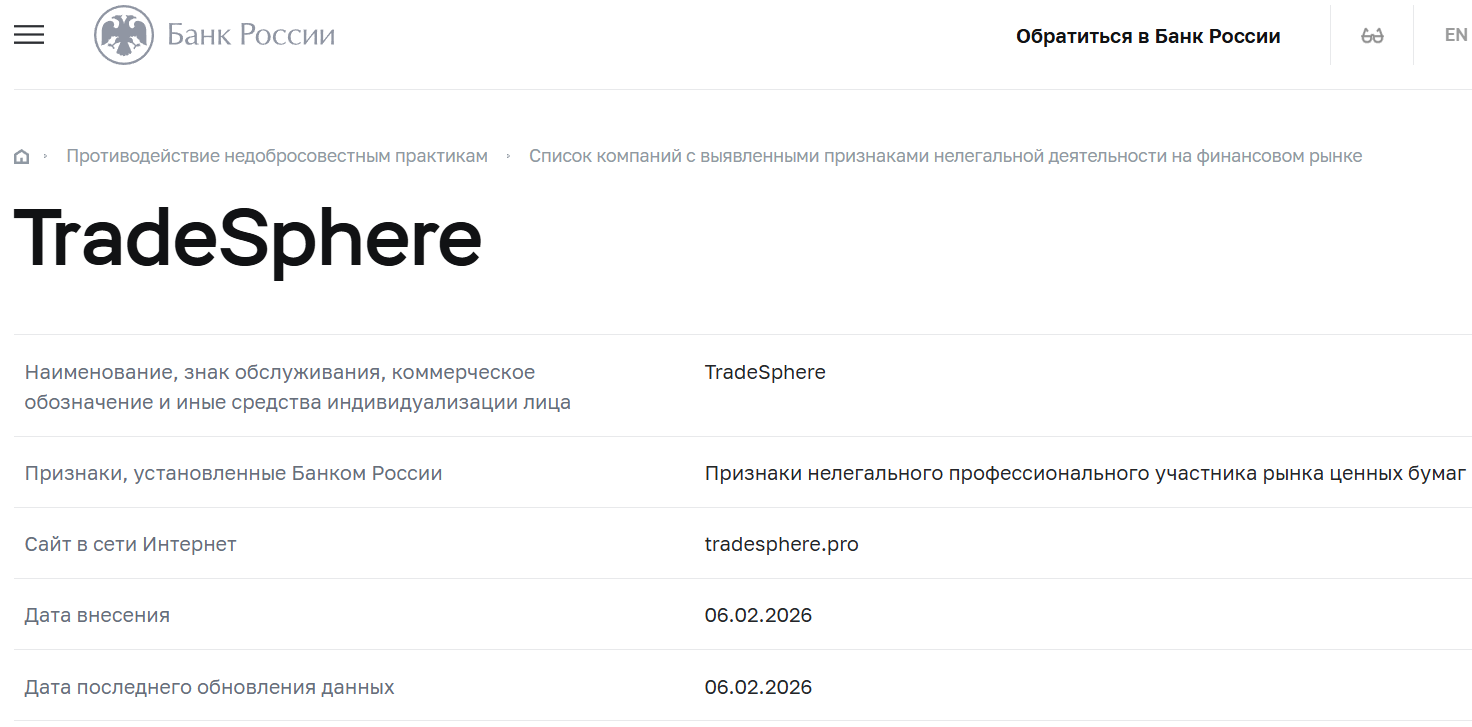This screenshot has width=1472, height=727.
Task: Select the Признаки, установленные Банком России label
Action: tap(234, 473)
